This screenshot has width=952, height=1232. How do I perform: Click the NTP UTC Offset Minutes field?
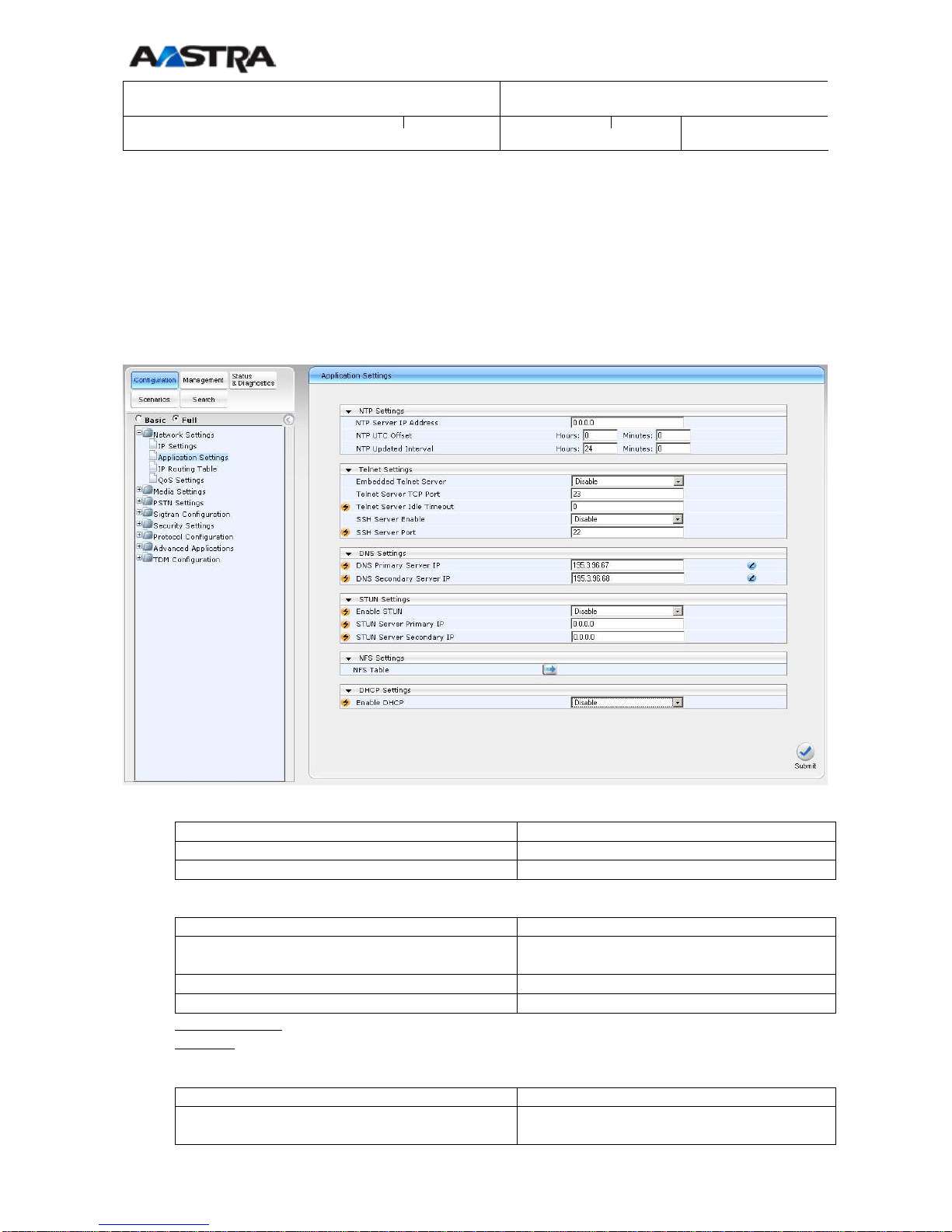point(673,435)
